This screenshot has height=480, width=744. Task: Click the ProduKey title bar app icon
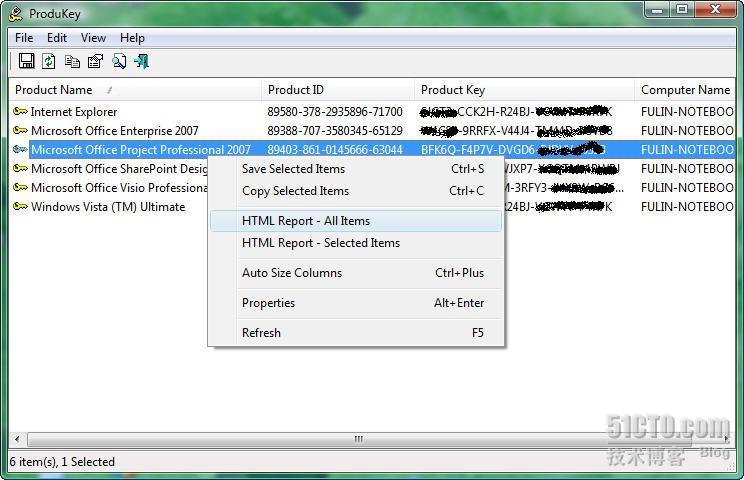[x=16, y=14]
